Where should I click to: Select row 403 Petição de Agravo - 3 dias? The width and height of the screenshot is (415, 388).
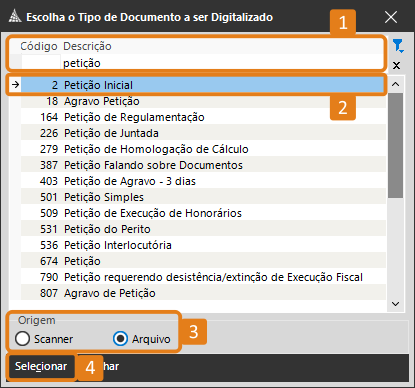[203, 181]
